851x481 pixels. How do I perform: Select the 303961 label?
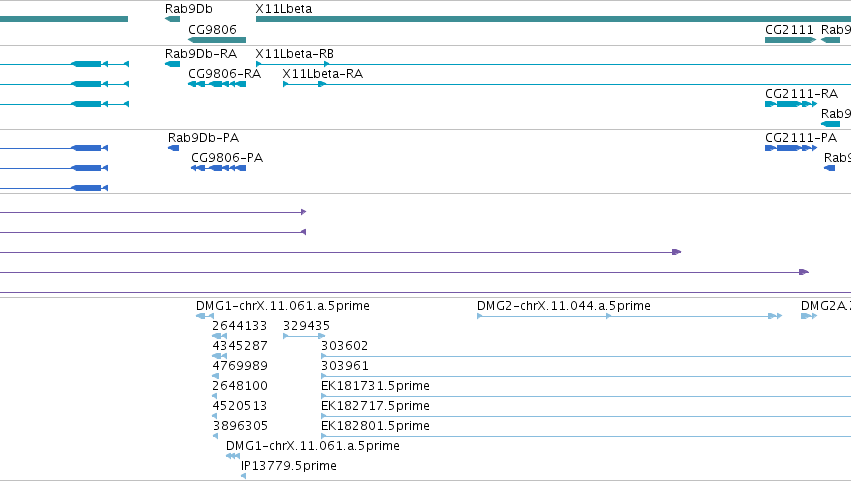[344, 366]
